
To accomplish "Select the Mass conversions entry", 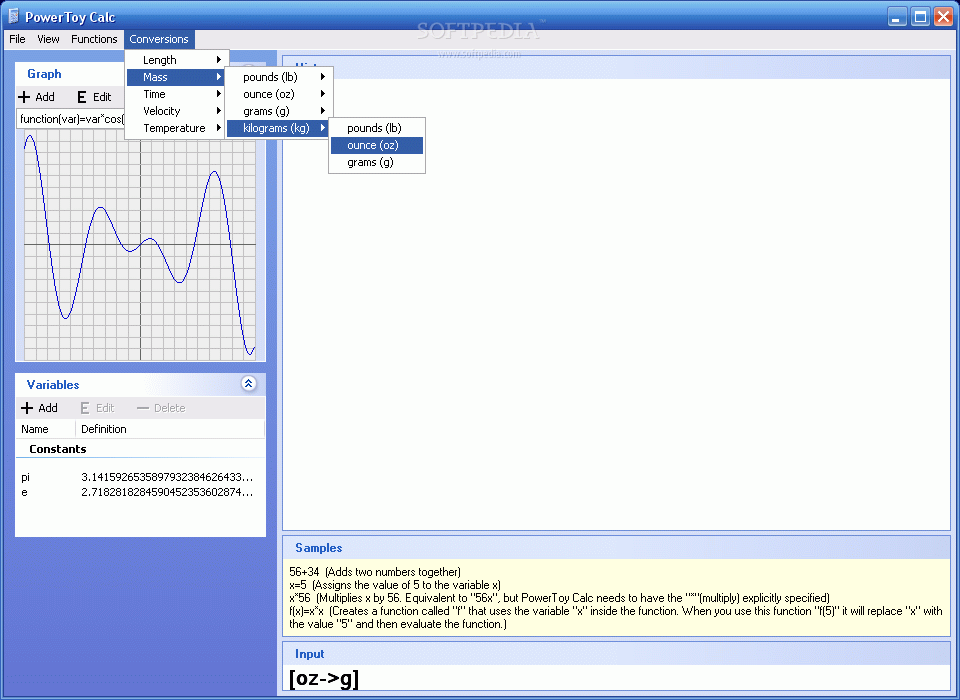I will point(176,77).
